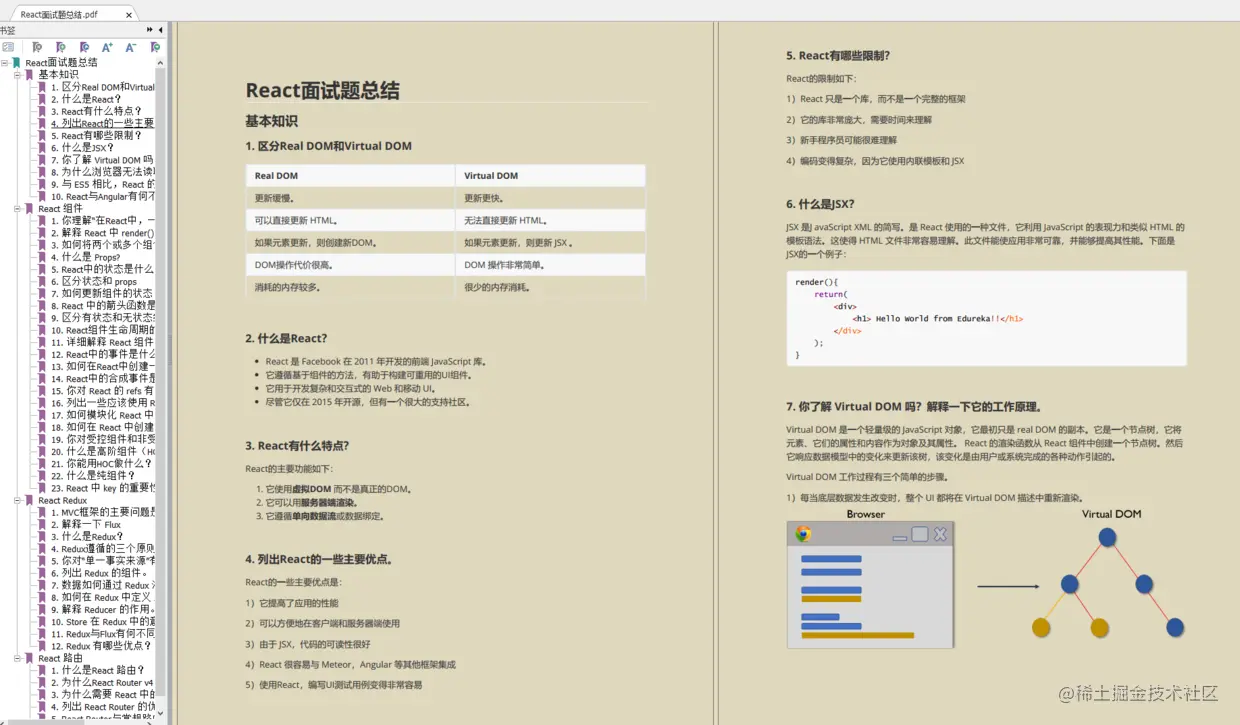Click the Hello World from Edureka code line
Screen dimensions: 1240x725
pos(938,318)
